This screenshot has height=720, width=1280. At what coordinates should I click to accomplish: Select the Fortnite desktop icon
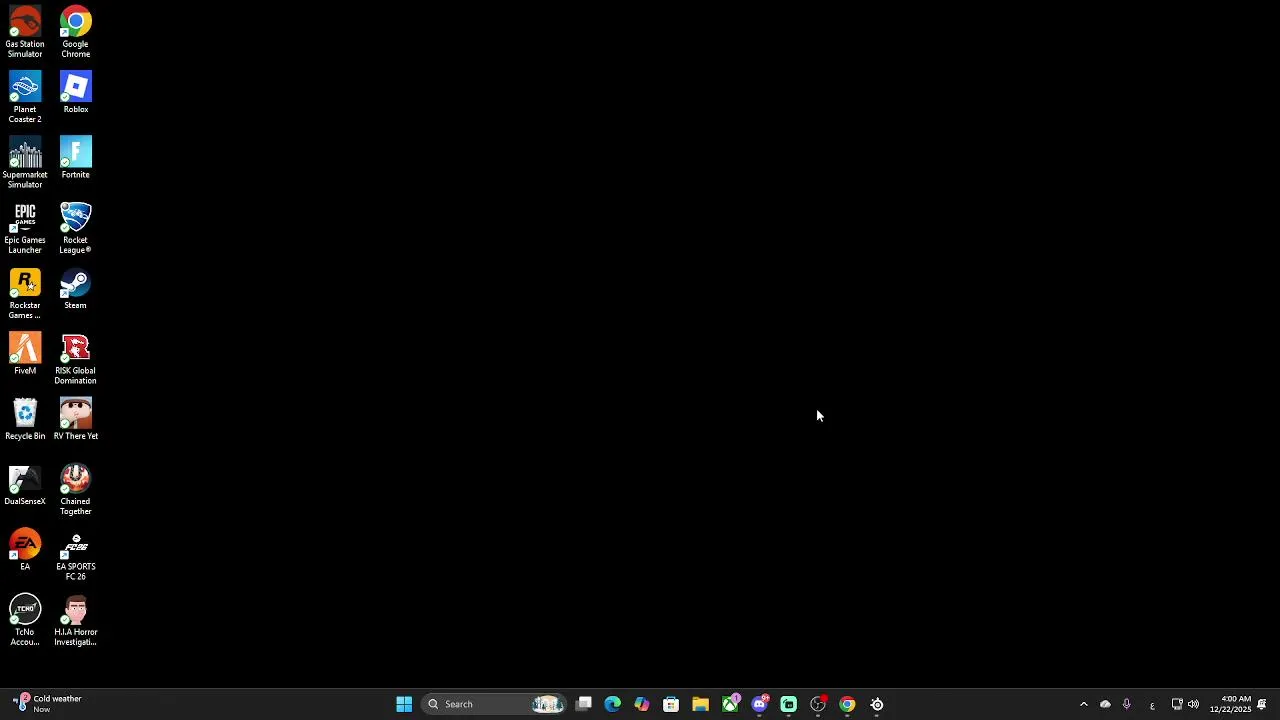point(75,158)
